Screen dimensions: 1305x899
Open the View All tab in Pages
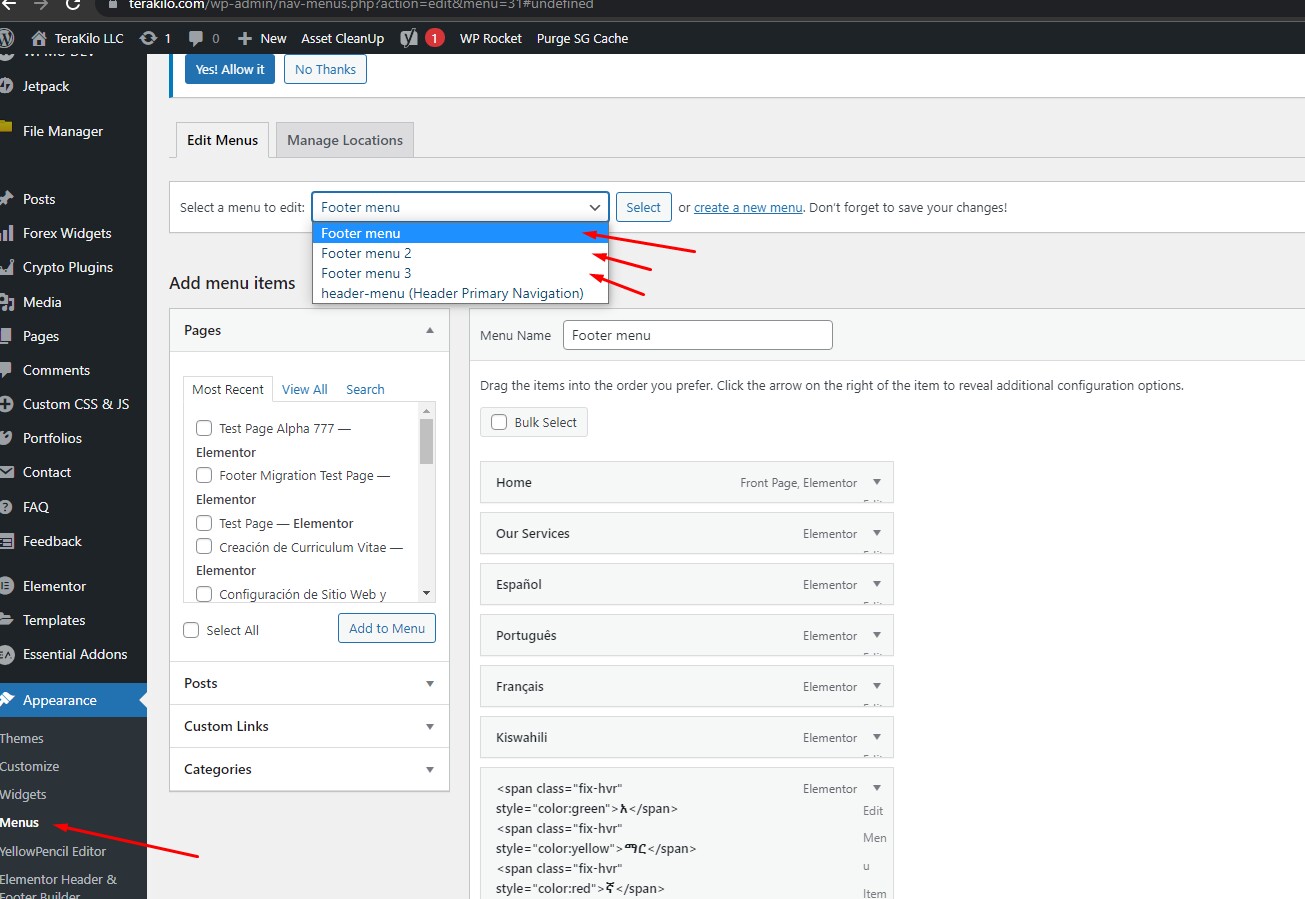(x=304, y=389)
